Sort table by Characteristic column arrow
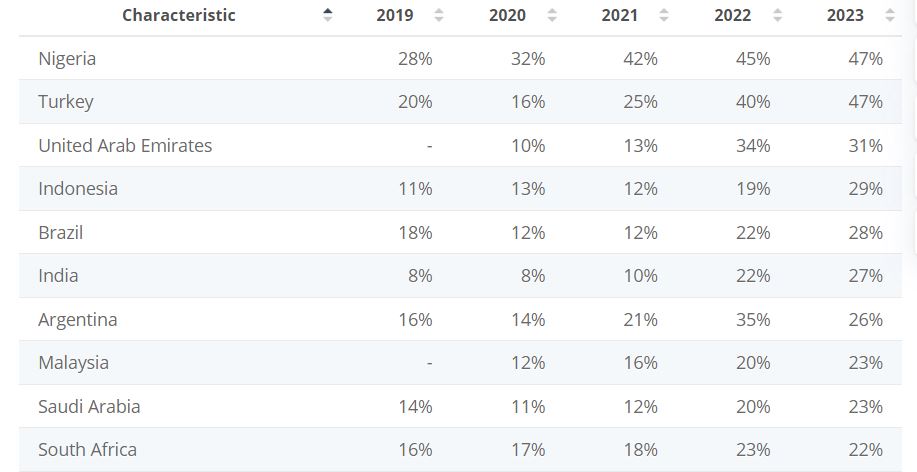Screen dimensions: 917x472 (x=327, y=15)
